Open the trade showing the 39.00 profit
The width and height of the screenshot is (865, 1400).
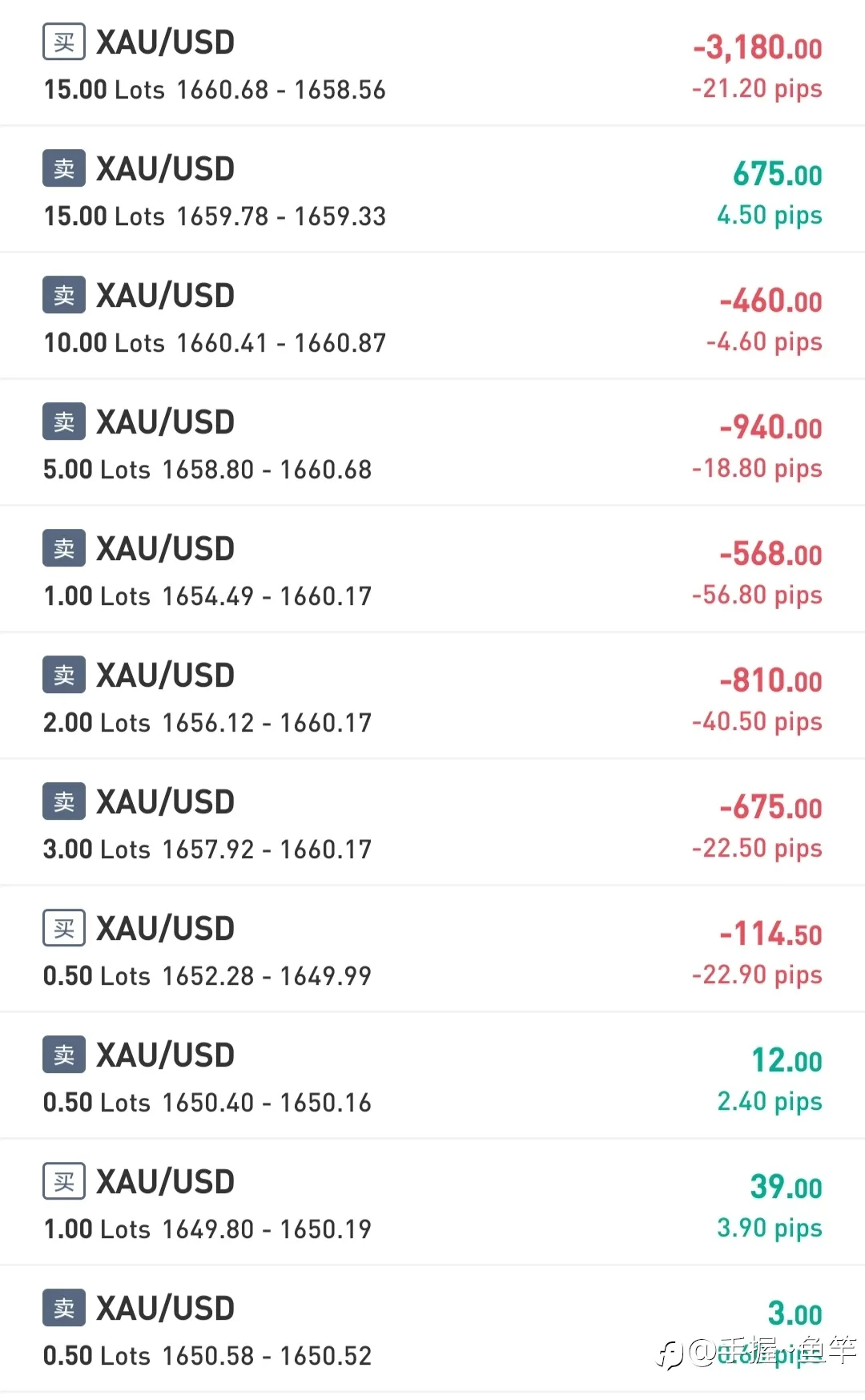(432, 1203)
